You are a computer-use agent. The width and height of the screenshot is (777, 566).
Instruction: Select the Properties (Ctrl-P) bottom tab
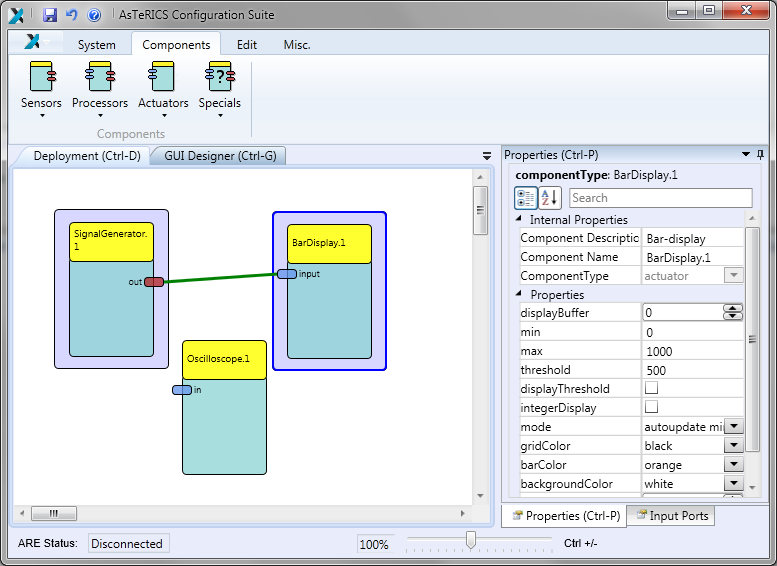coord(566,516)
